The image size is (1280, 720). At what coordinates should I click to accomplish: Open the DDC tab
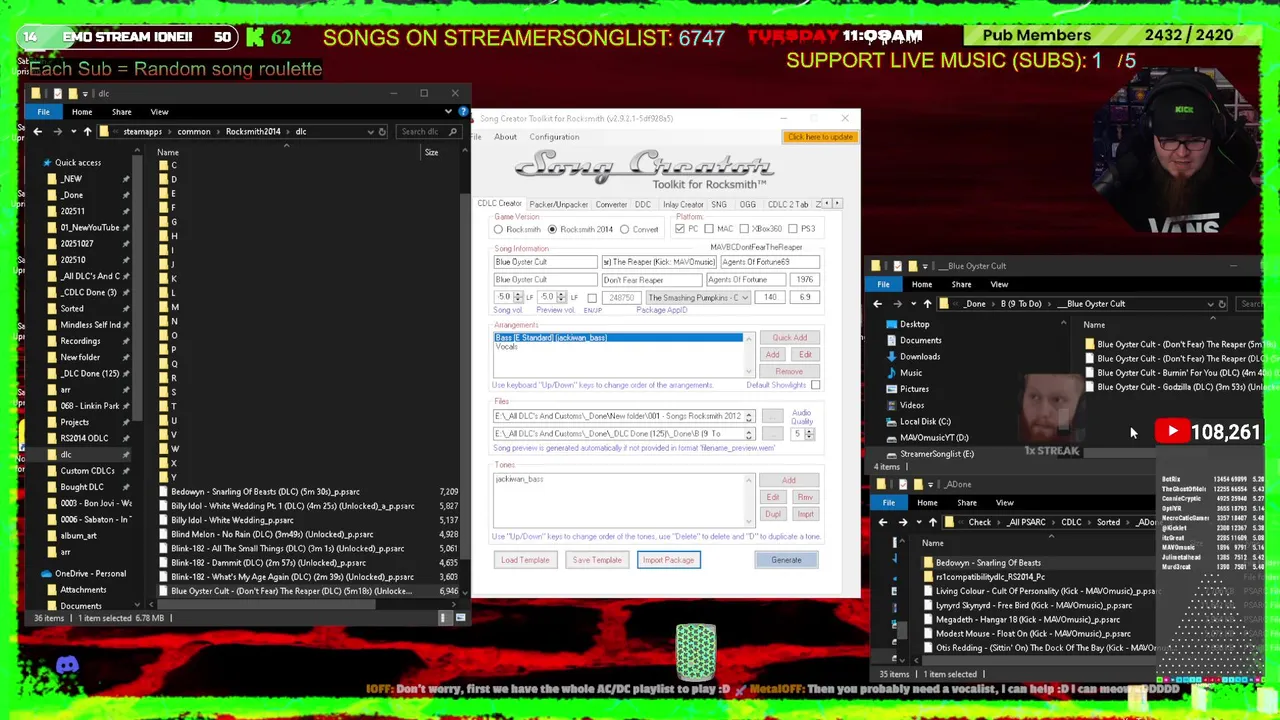643,204
